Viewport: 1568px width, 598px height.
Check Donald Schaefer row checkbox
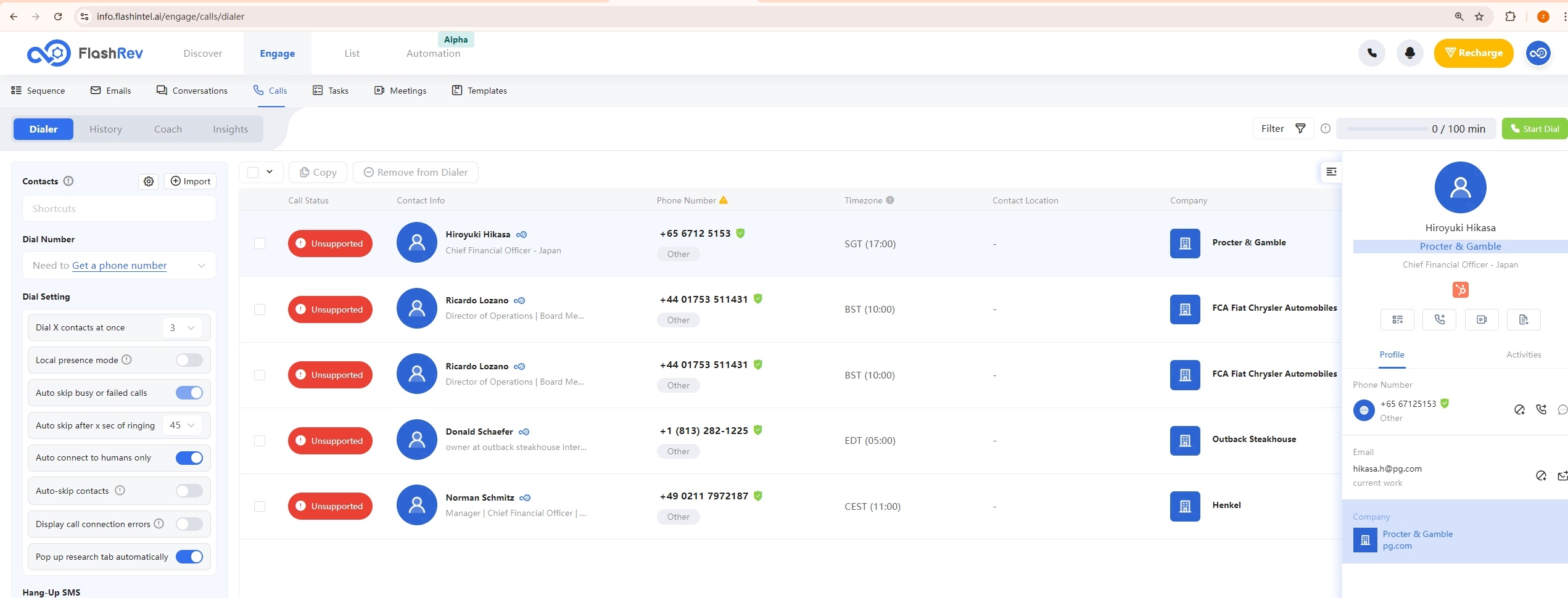tap(260, 441)
